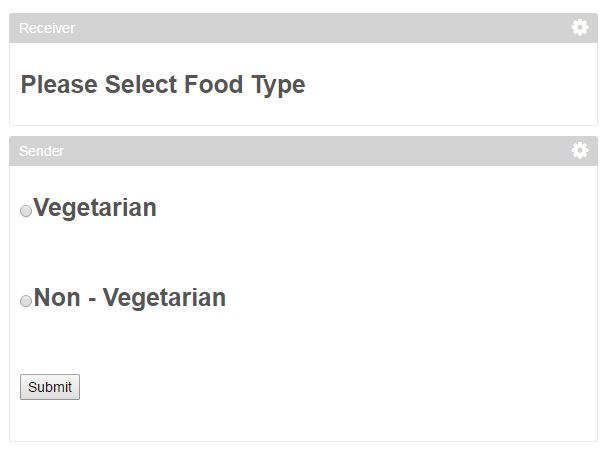
Task: Click the Sender panel title text
Action: coord(42,151)
